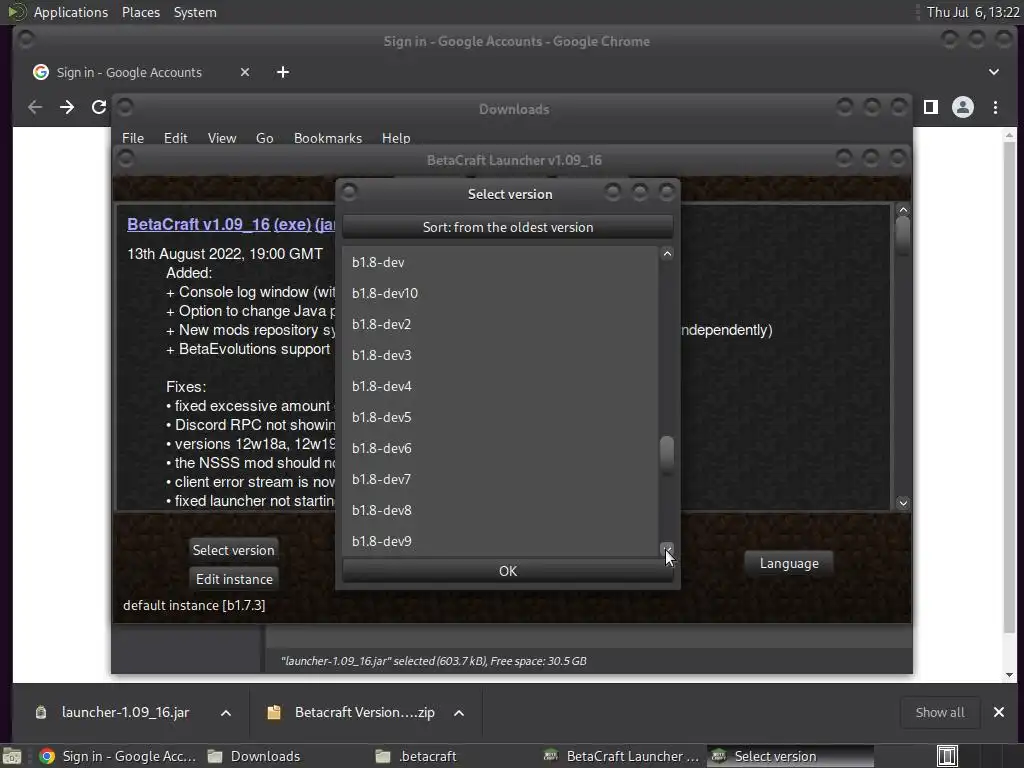Click workspace switcher icon in taskbar

947,756
